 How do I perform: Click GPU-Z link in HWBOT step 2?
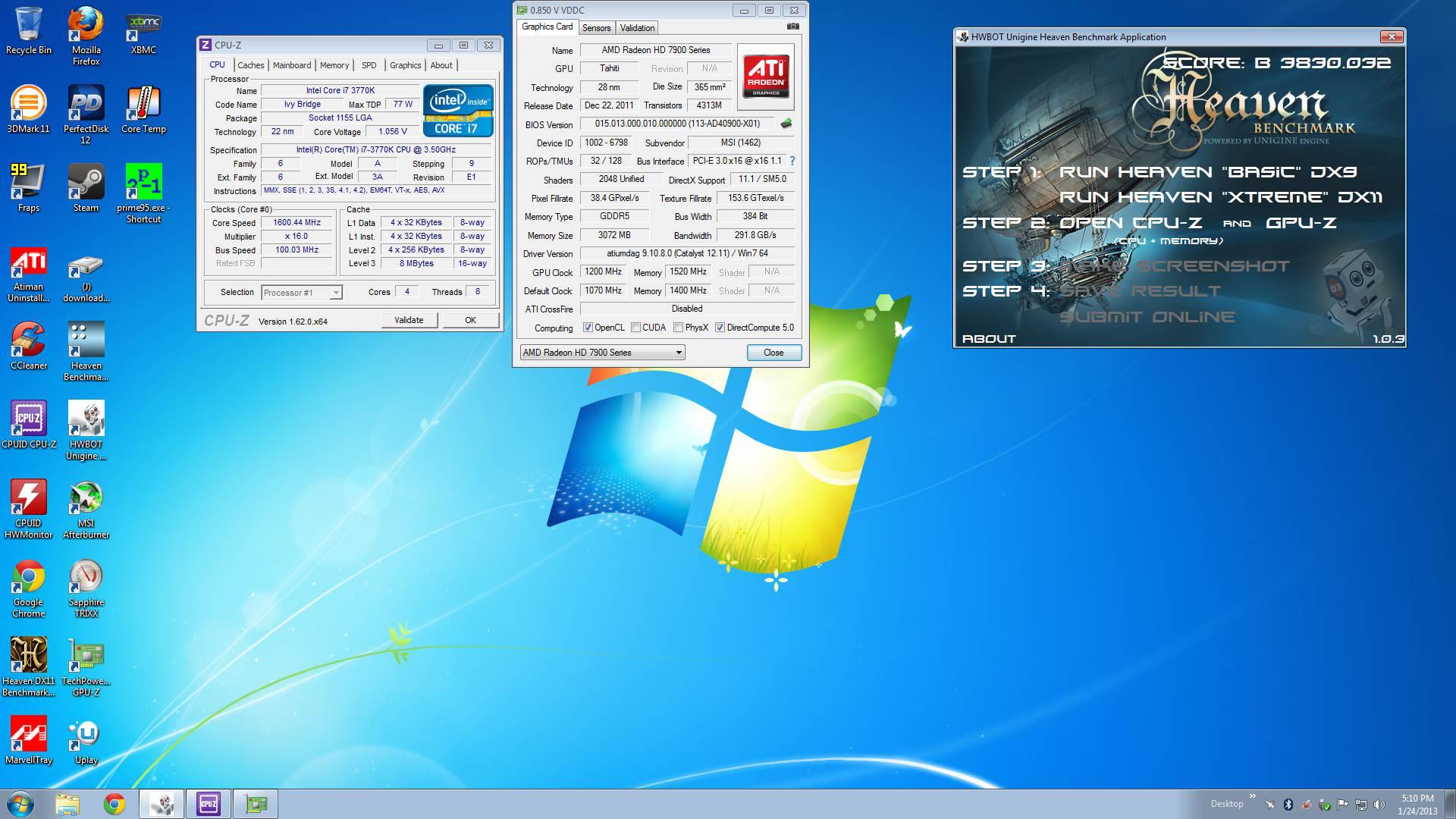pos(1301,223)
